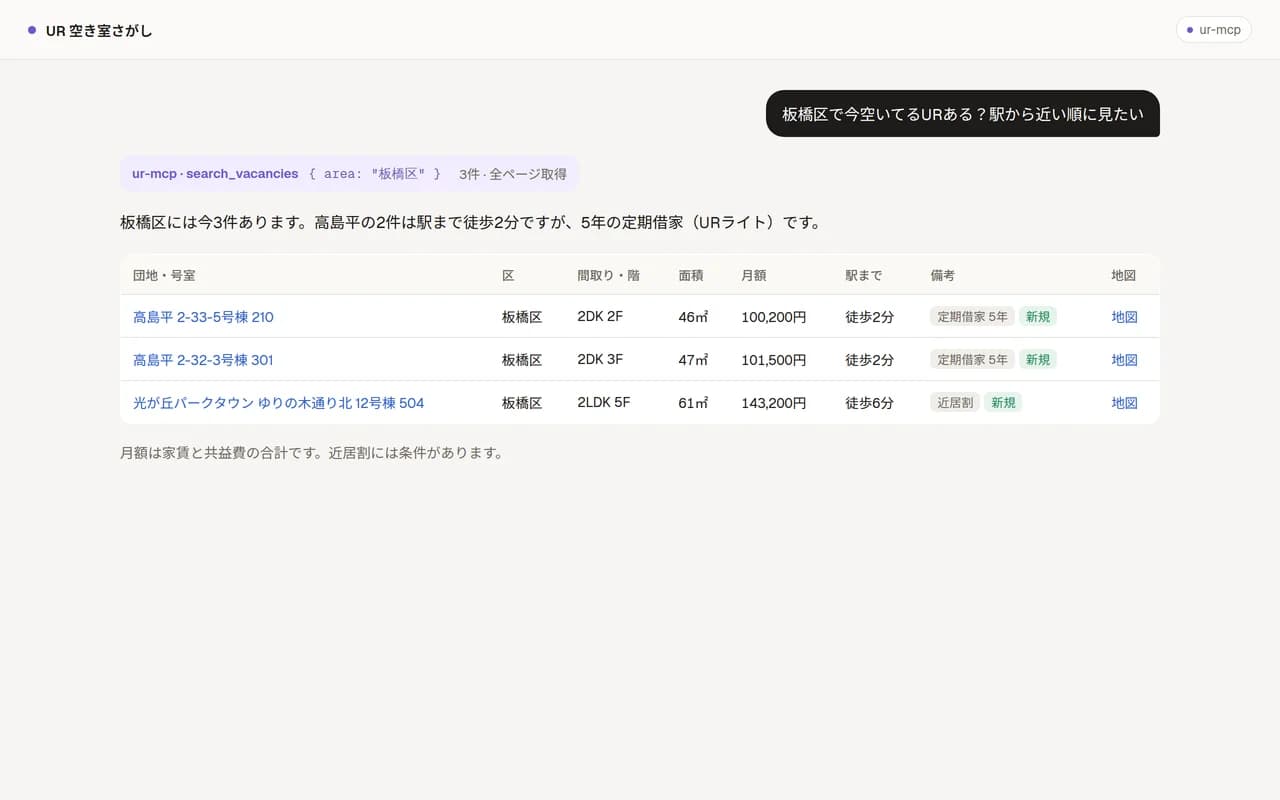
Task: Open 地図 link for 高島平 2-32-3号棟 301
Action: click(1125, 360)
